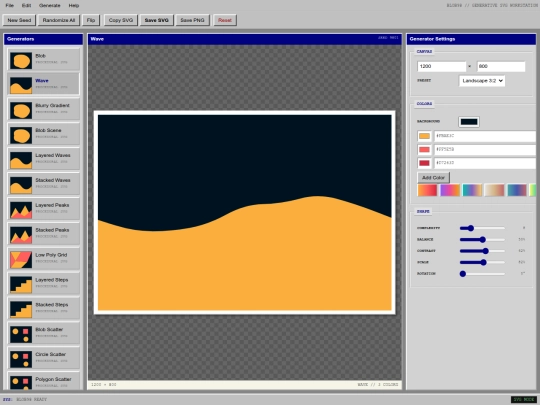The image size is (540, 405).
Task: Apply the purple-to-orange gradient palette
Action: 450,190
